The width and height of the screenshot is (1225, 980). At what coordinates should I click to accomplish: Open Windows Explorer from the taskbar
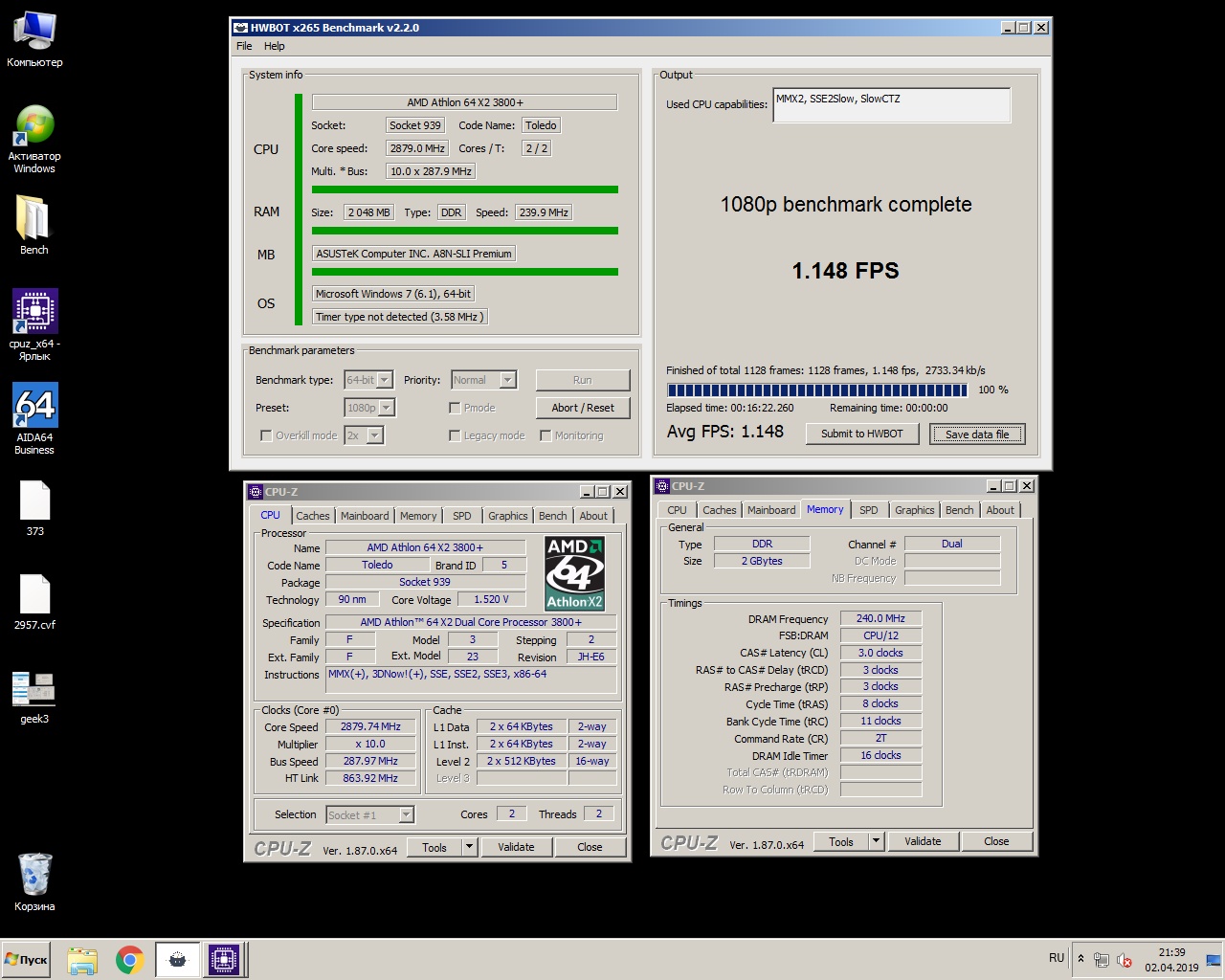click(82, 960)
